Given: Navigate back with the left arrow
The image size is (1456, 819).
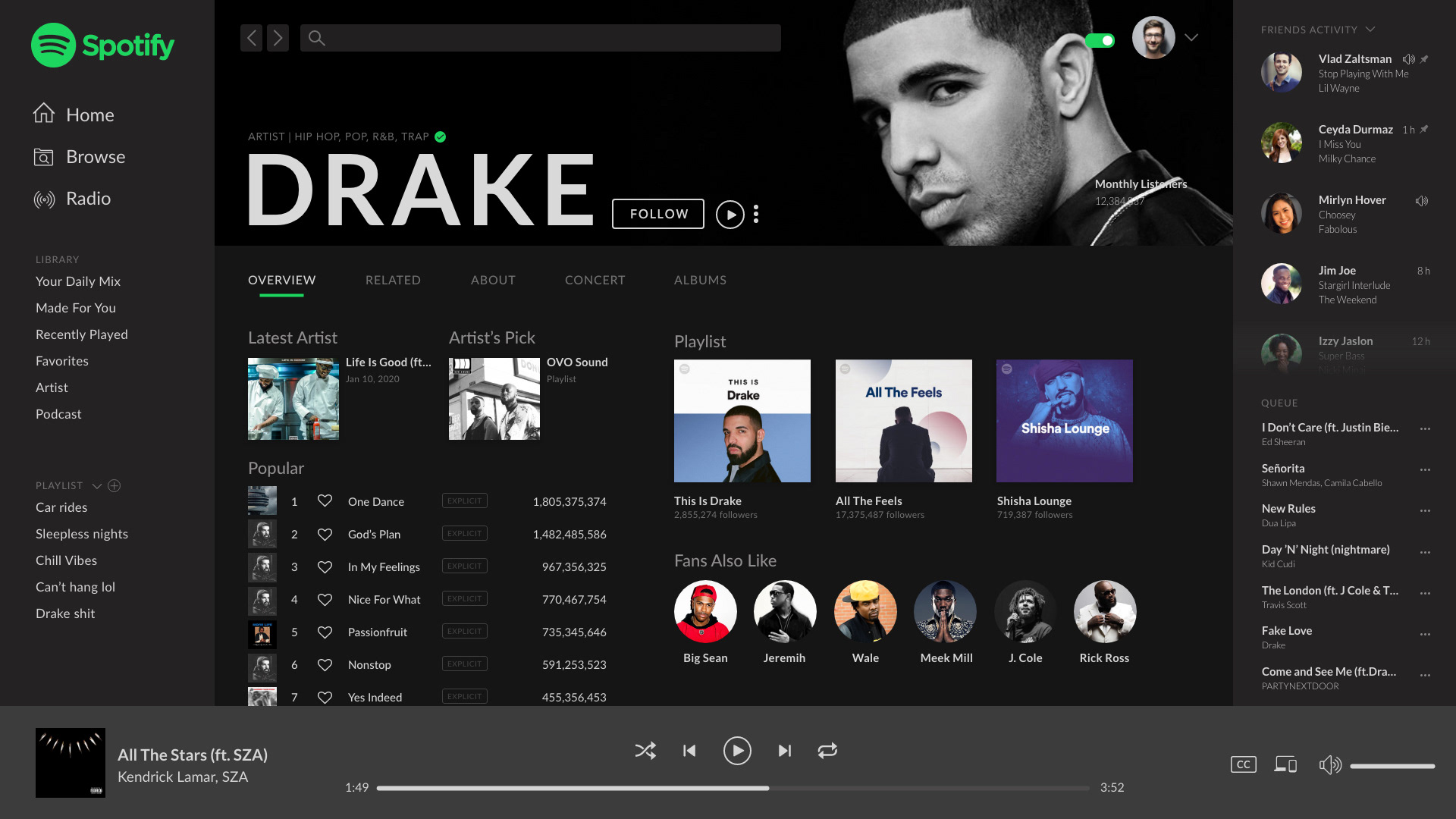Looking at the screenshot, I should [251, 38].
